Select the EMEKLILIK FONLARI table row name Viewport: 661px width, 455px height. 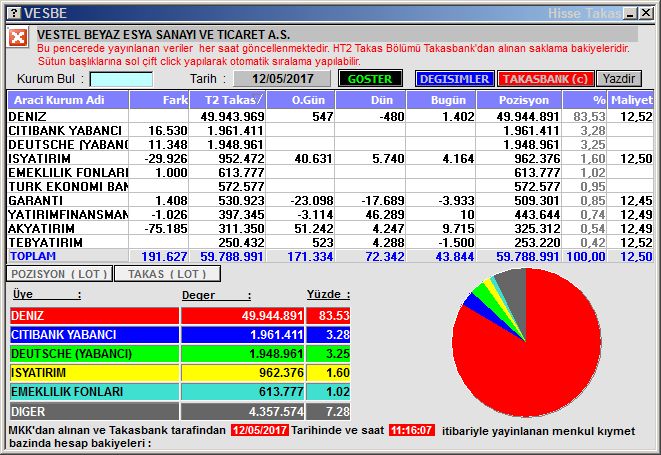68,173
